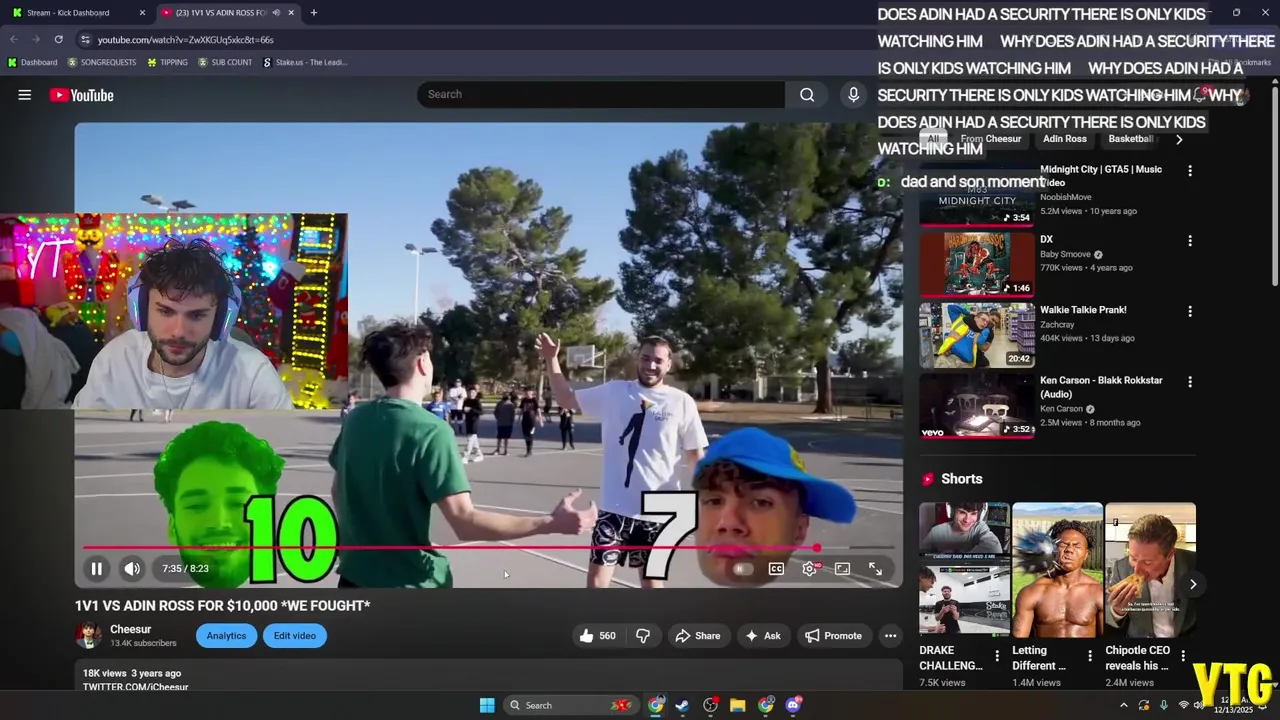Toggle closed captions (CC) button
1280x720 pixels.
coord(776,568)
